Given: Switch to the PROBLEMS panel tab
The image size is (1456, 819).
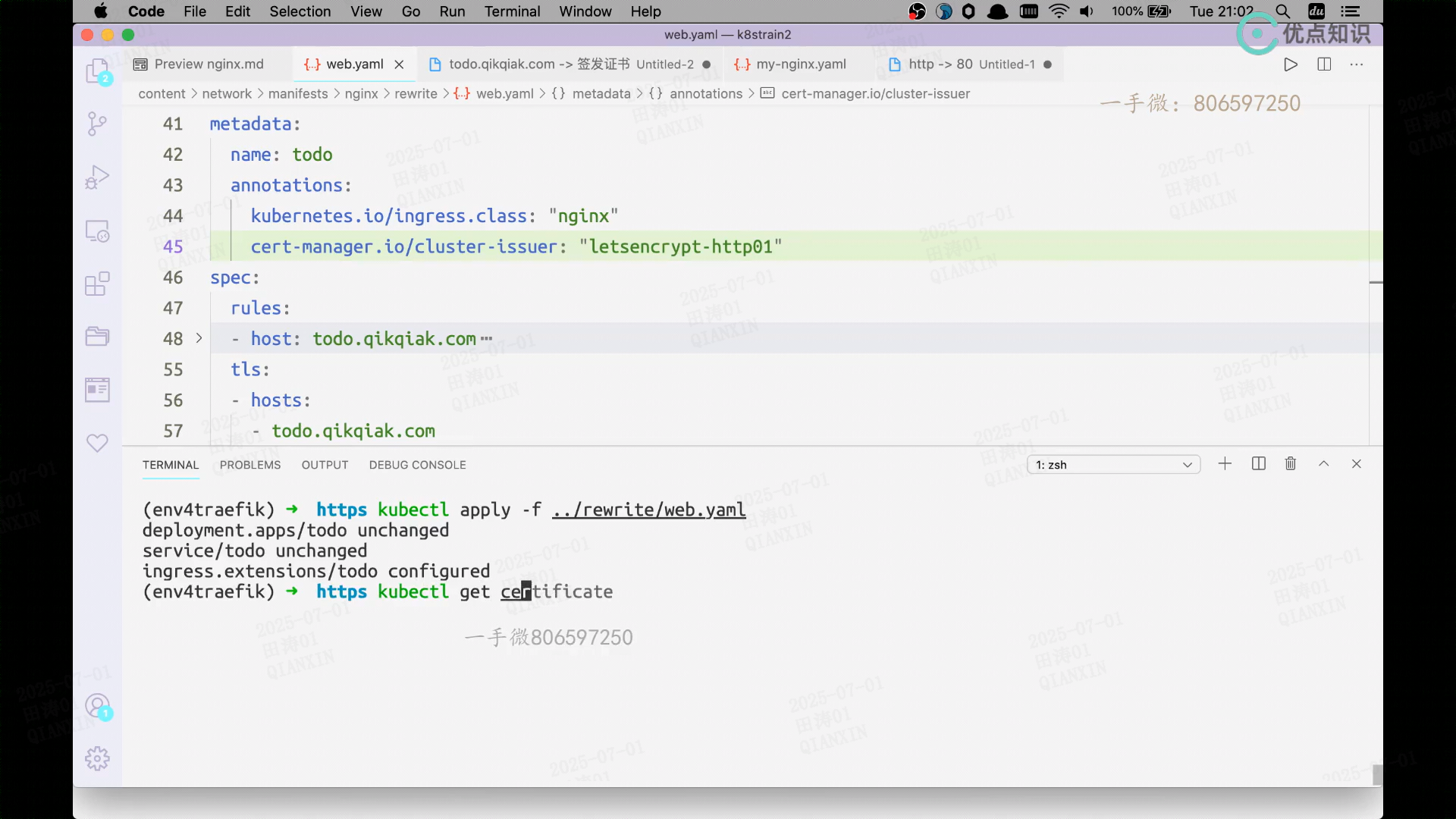Looking at the screenshot, I should point(250,465).
